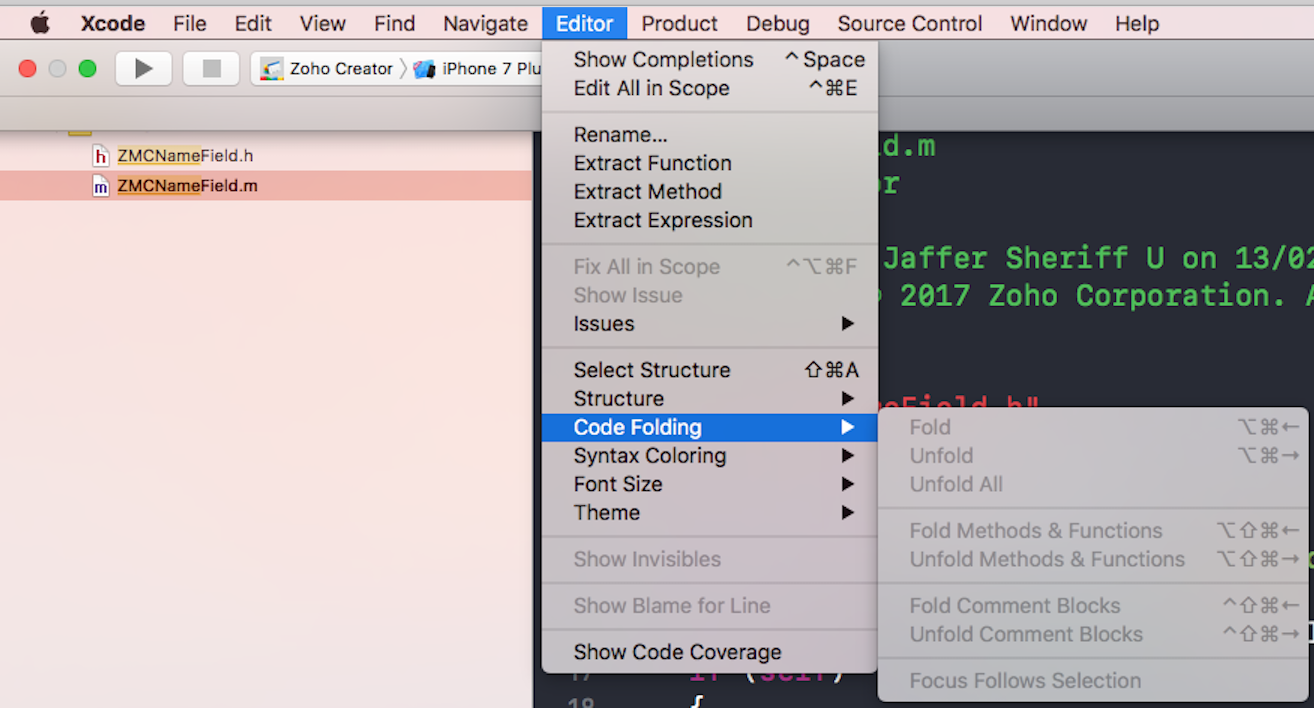Open the Product menu in menu bar

tap(679, 23)
